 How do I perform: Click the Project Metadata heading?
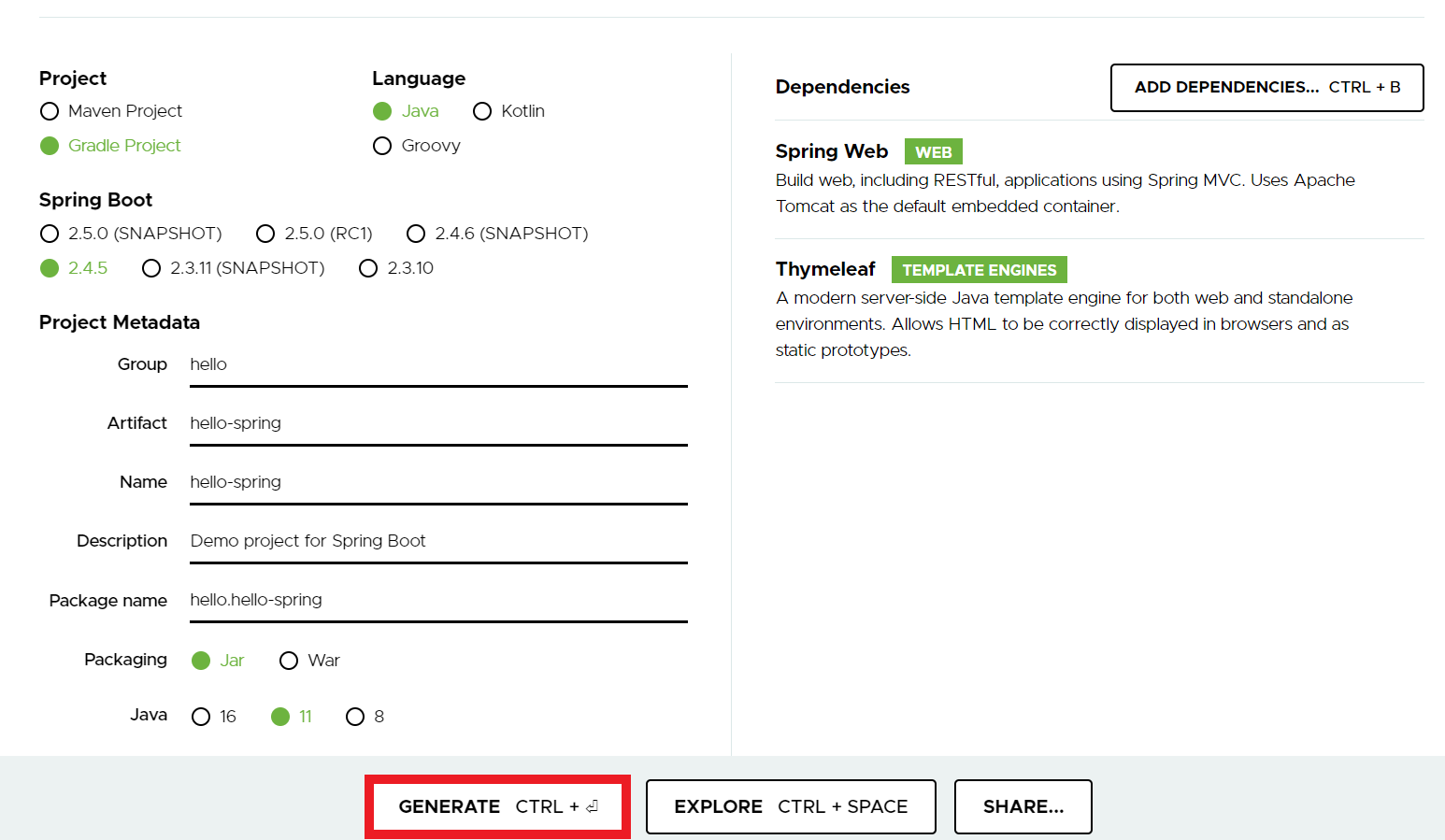tap(120, 322)
